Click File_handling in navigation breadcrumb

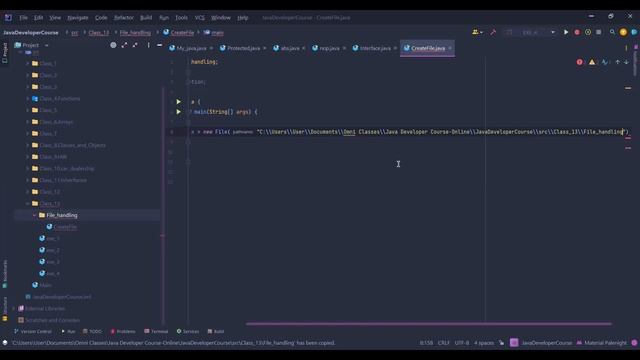click(x=135, y=32)
